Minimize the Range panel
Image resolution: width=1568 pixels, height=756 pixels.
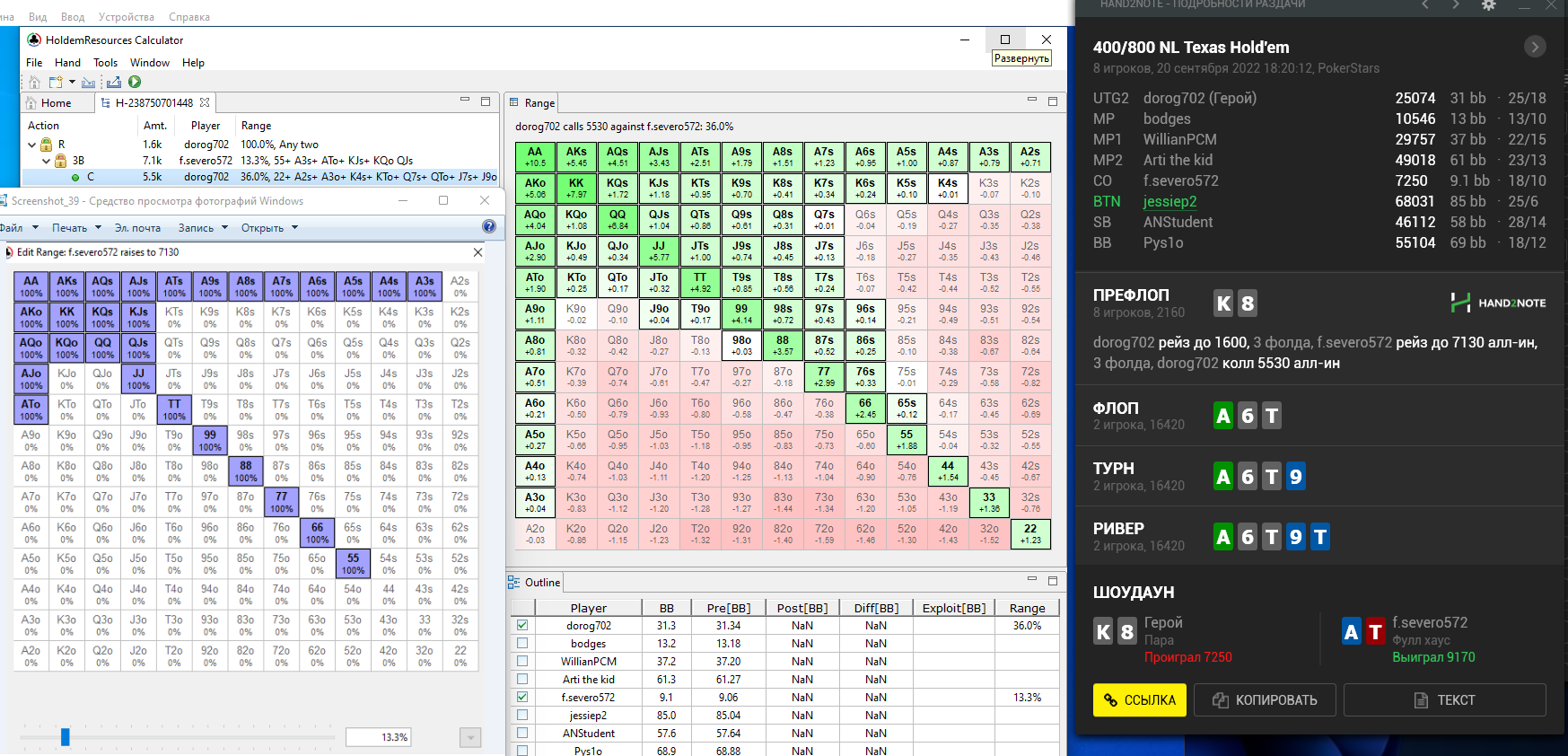[1032, 101]
